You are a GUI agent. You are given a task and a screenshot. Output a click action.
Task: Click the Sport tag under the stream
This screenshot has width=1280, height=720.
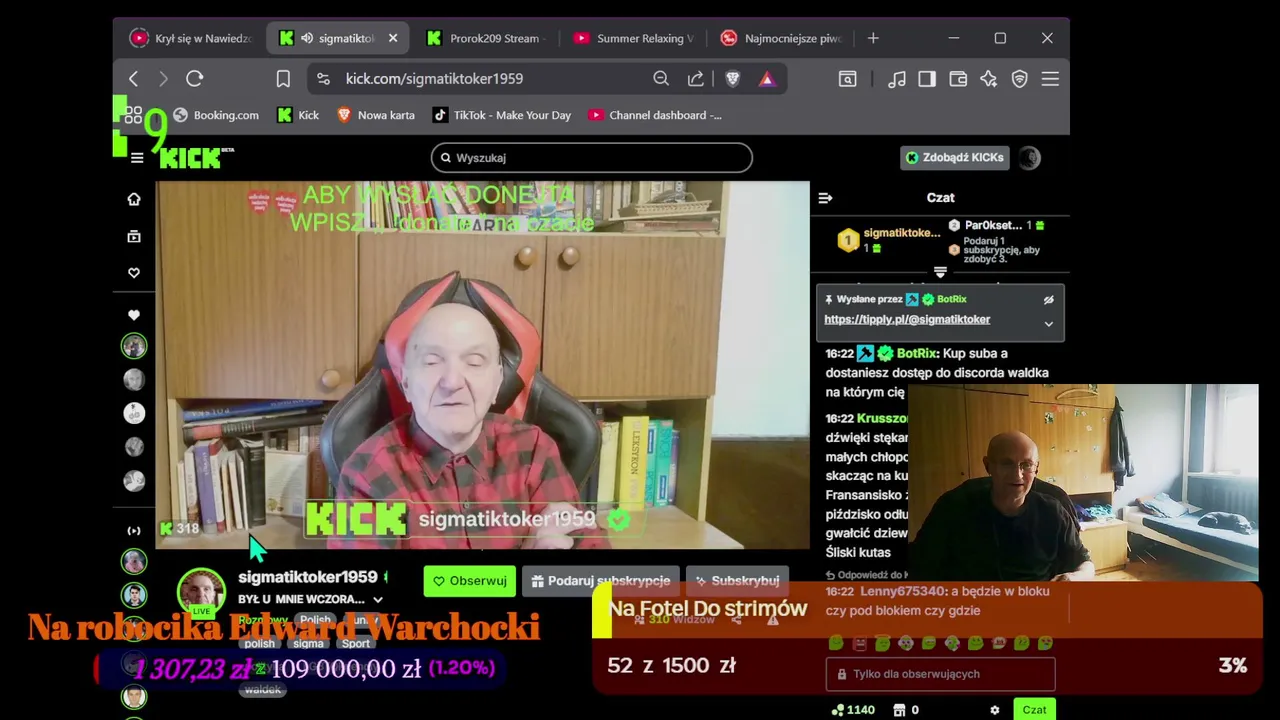356,643
